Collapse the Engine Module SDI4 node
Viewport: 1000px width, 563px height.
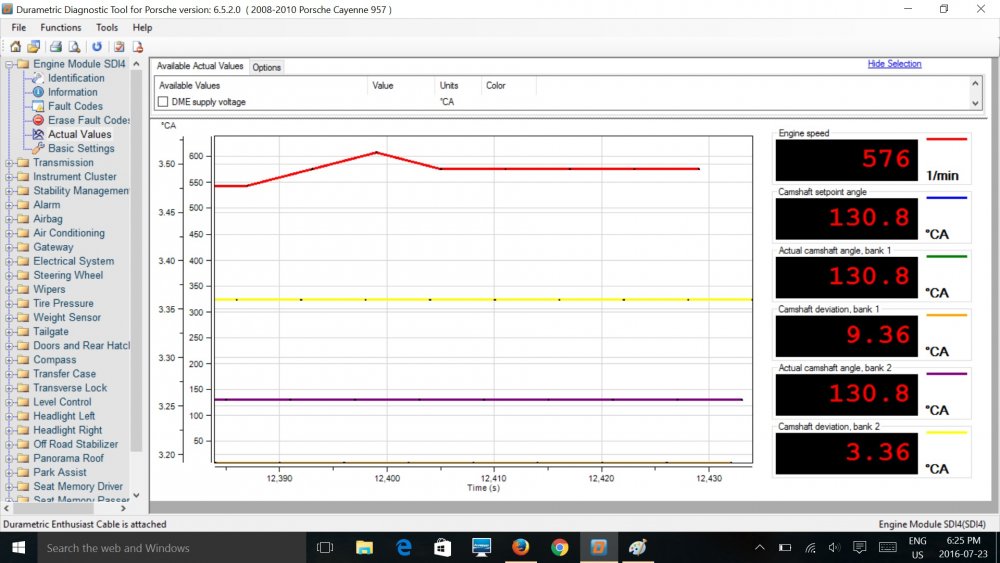[10, 64]
